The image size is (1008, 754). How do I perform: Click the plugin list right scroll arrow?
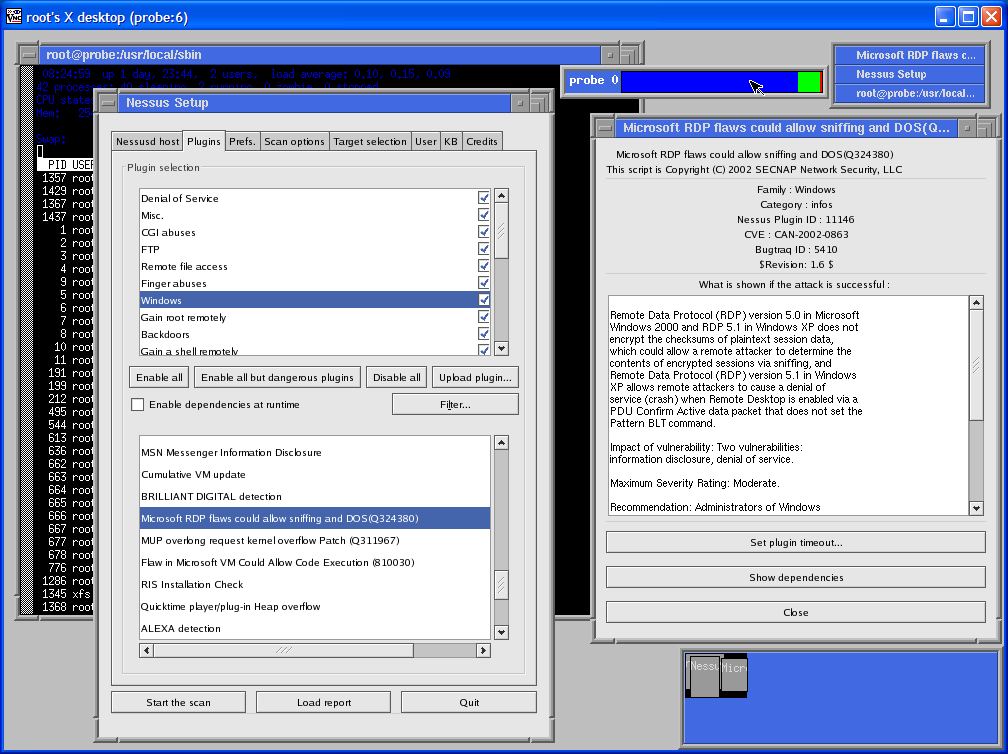tap(483, 651)
